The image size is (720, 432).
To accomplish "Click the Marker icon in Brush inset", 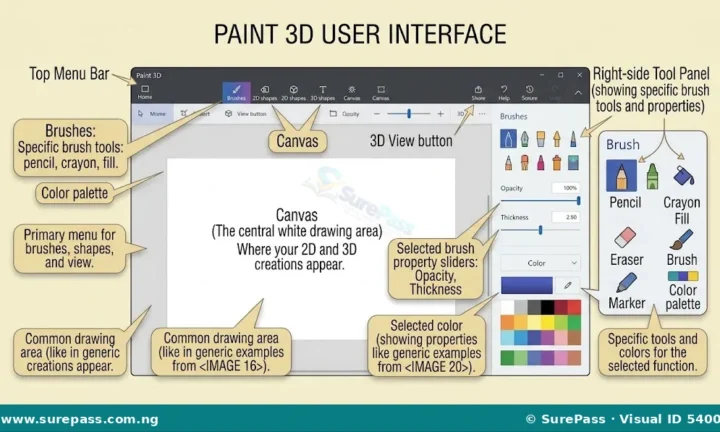I will (x=626, y=282).
